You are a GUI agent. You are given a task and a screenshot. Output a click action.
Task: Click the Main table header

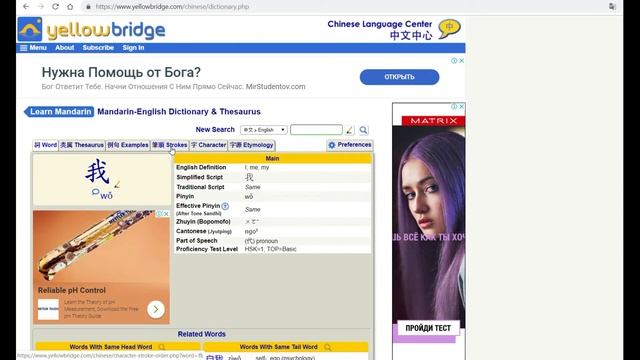click(273, 158)
